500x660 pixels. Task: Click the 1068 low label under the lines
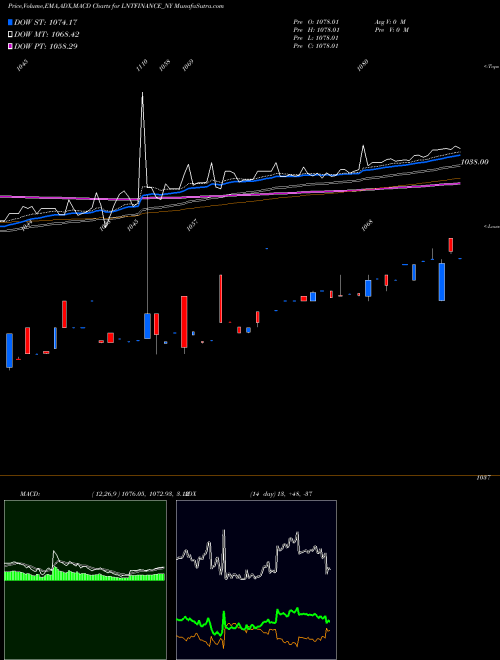368,225
